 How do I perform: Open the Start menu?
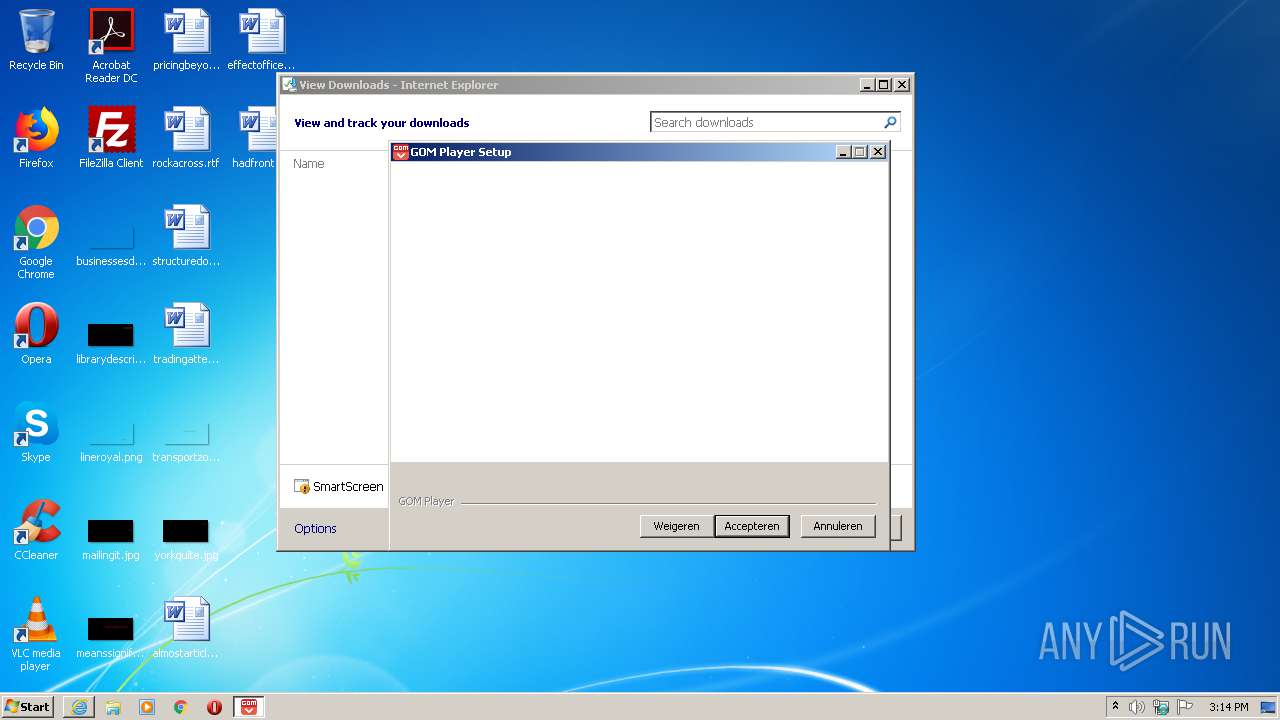tap(28, 707)
